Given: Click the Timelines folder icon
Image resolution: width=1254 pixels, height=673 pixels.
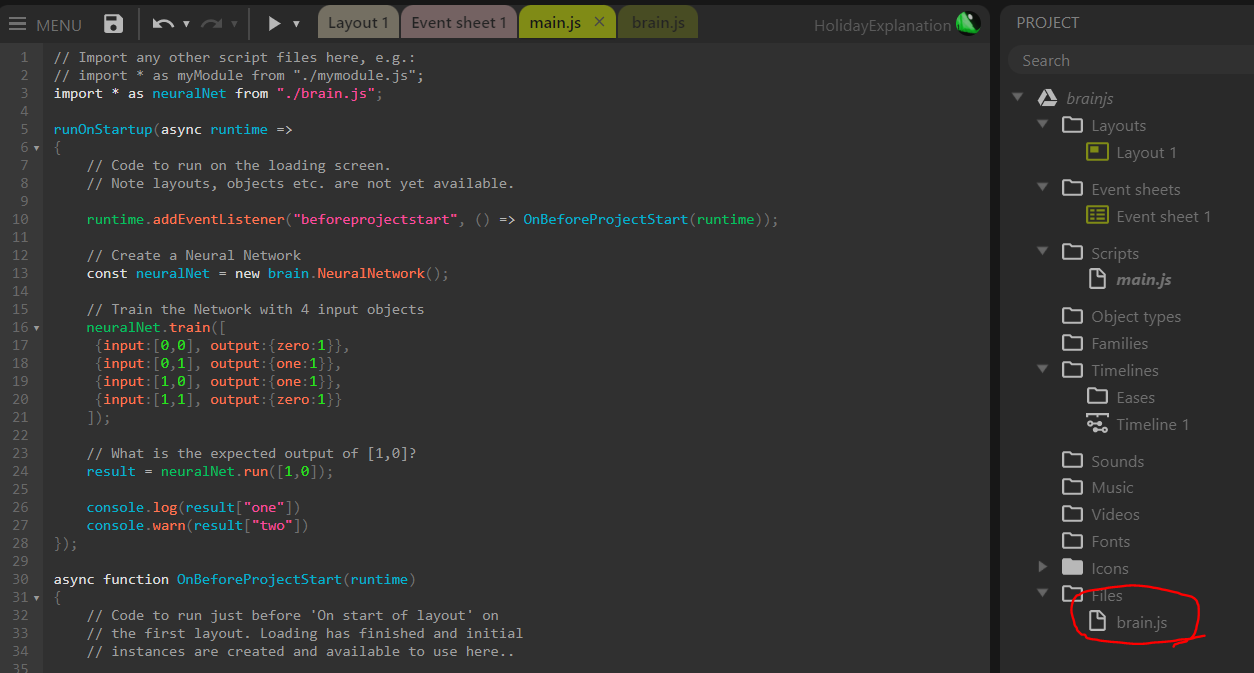Looking at the screenshot, I should [1073, 370].
